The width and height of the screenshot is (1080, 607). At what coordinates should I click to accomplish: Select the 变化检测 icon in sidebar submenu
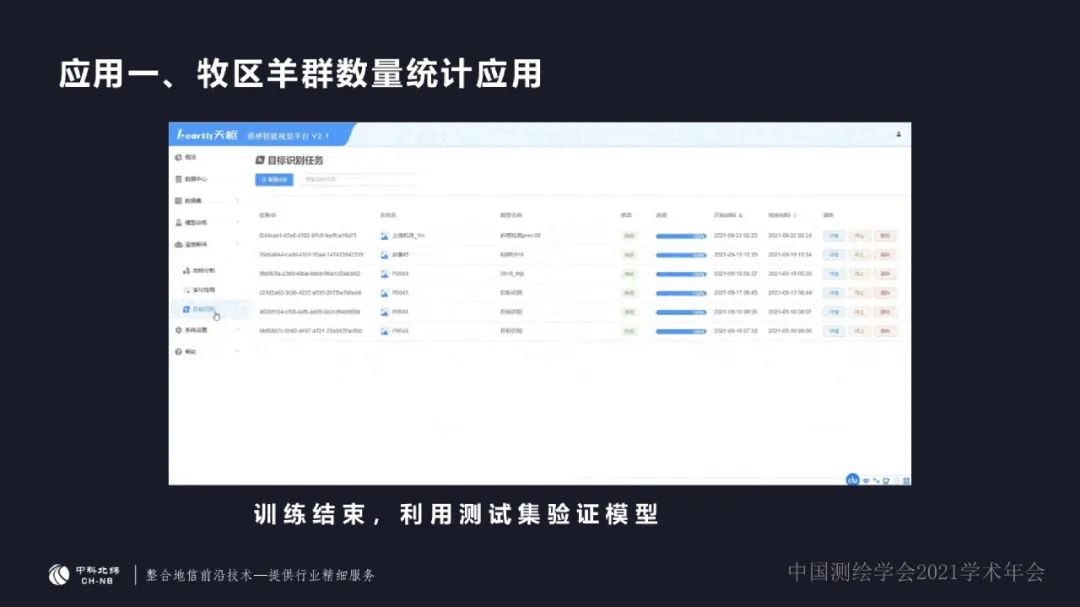(186, 290)
